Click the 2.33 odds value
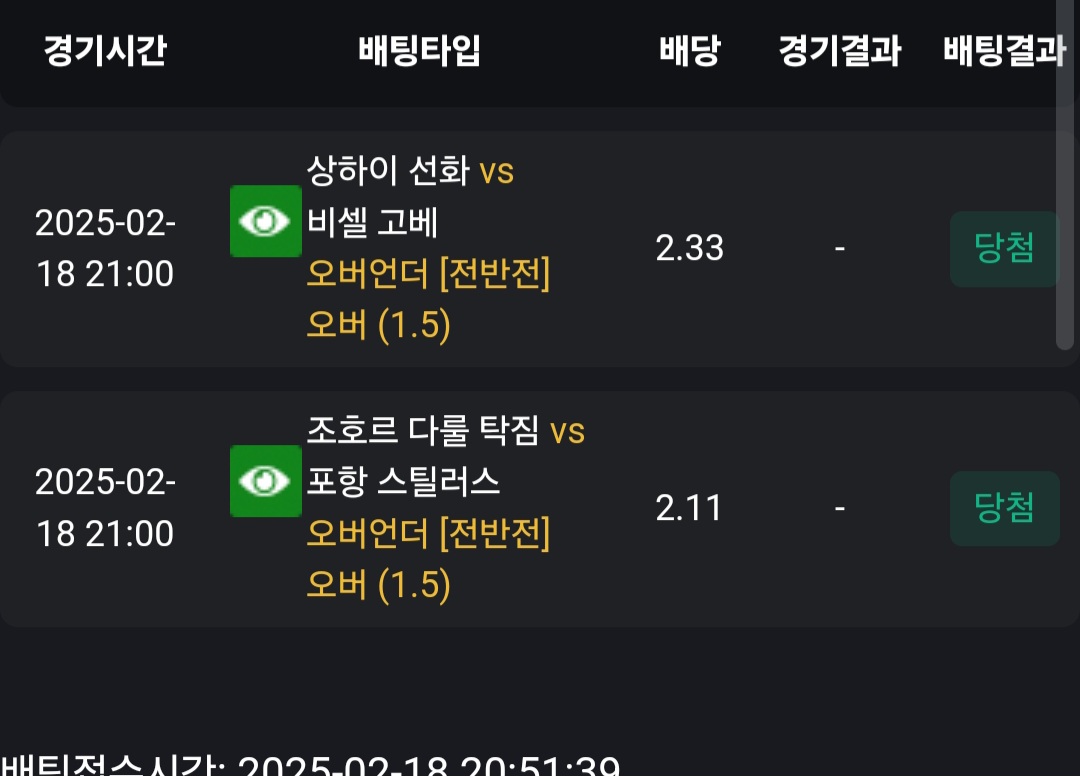1080x776 pixels. pos(689,248)
